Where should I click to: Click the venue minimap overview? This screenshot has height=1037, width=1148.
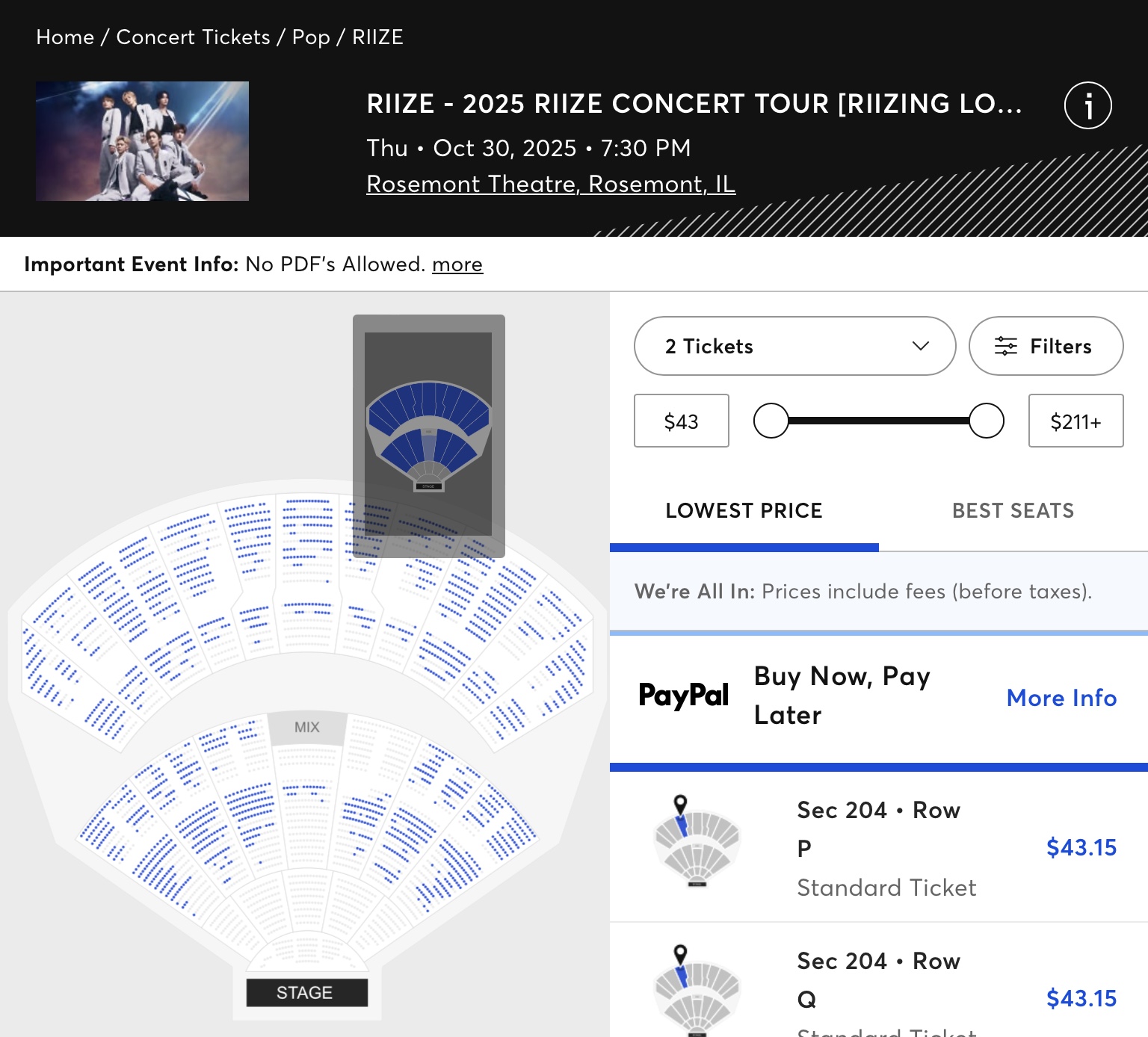(x=428, y=435)
